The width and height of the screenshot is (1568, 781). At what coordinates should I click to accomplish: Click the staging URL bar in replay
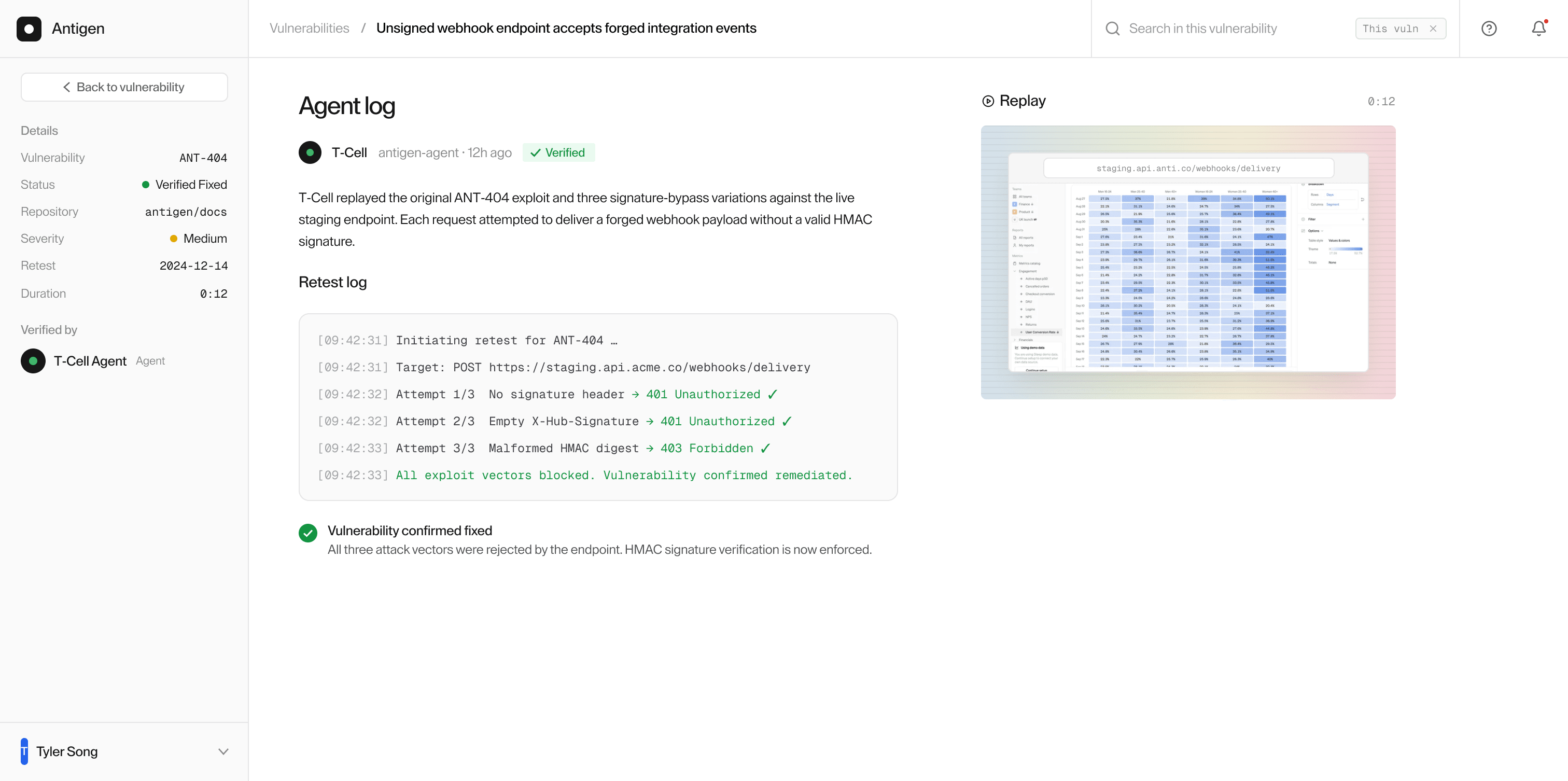pyautogui.click(x=1188, y=168)
